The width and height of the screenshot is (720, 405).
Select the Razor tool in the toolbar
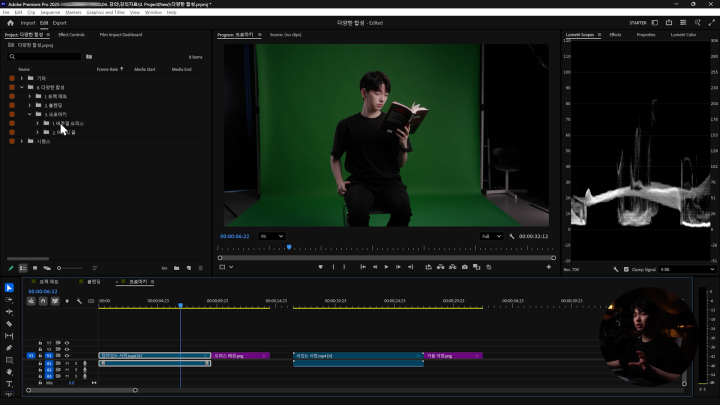tap(9, 324)
